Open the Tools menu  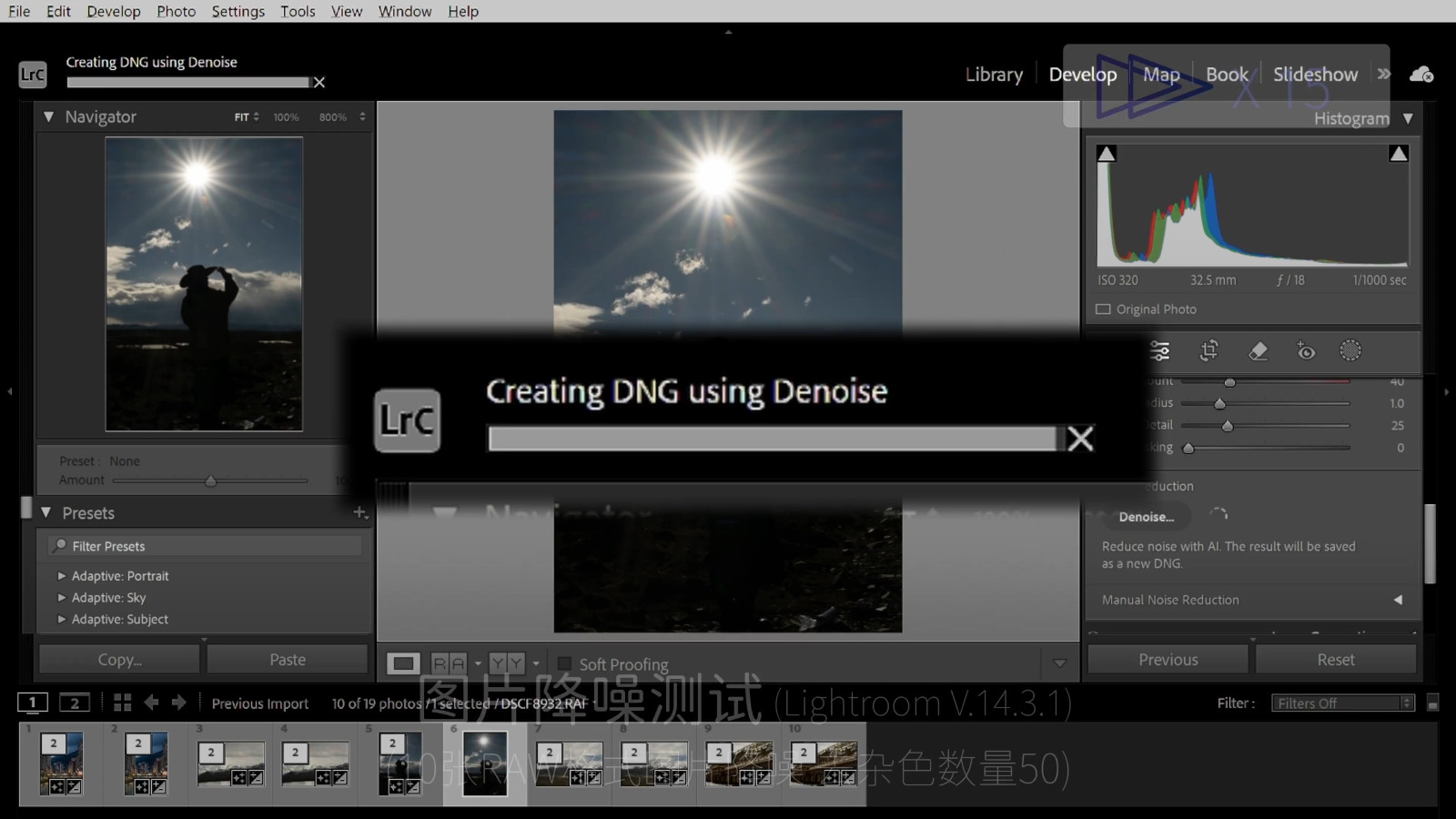(298, 11)
